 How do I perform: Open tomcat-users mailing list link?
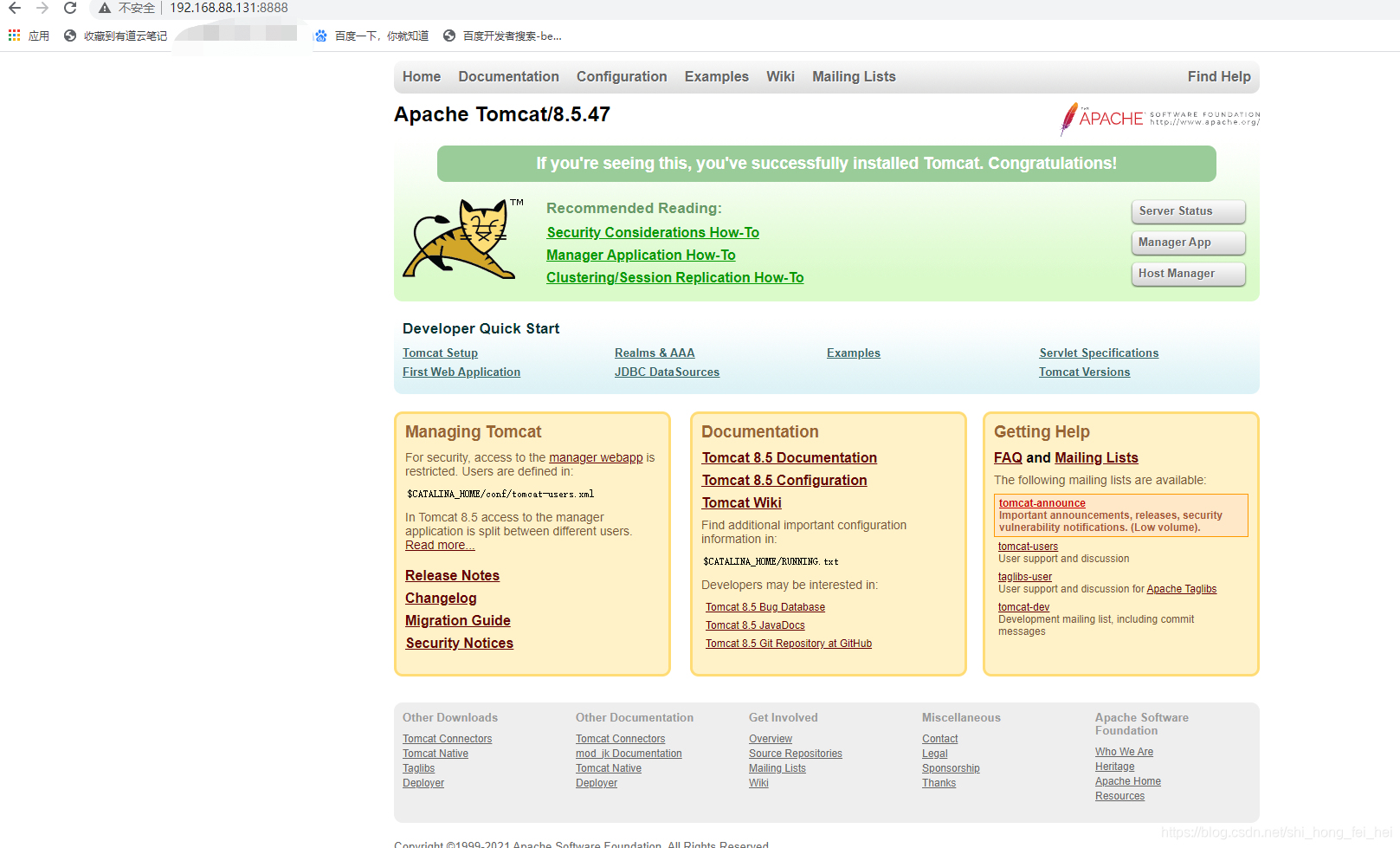coord(1028,547)
